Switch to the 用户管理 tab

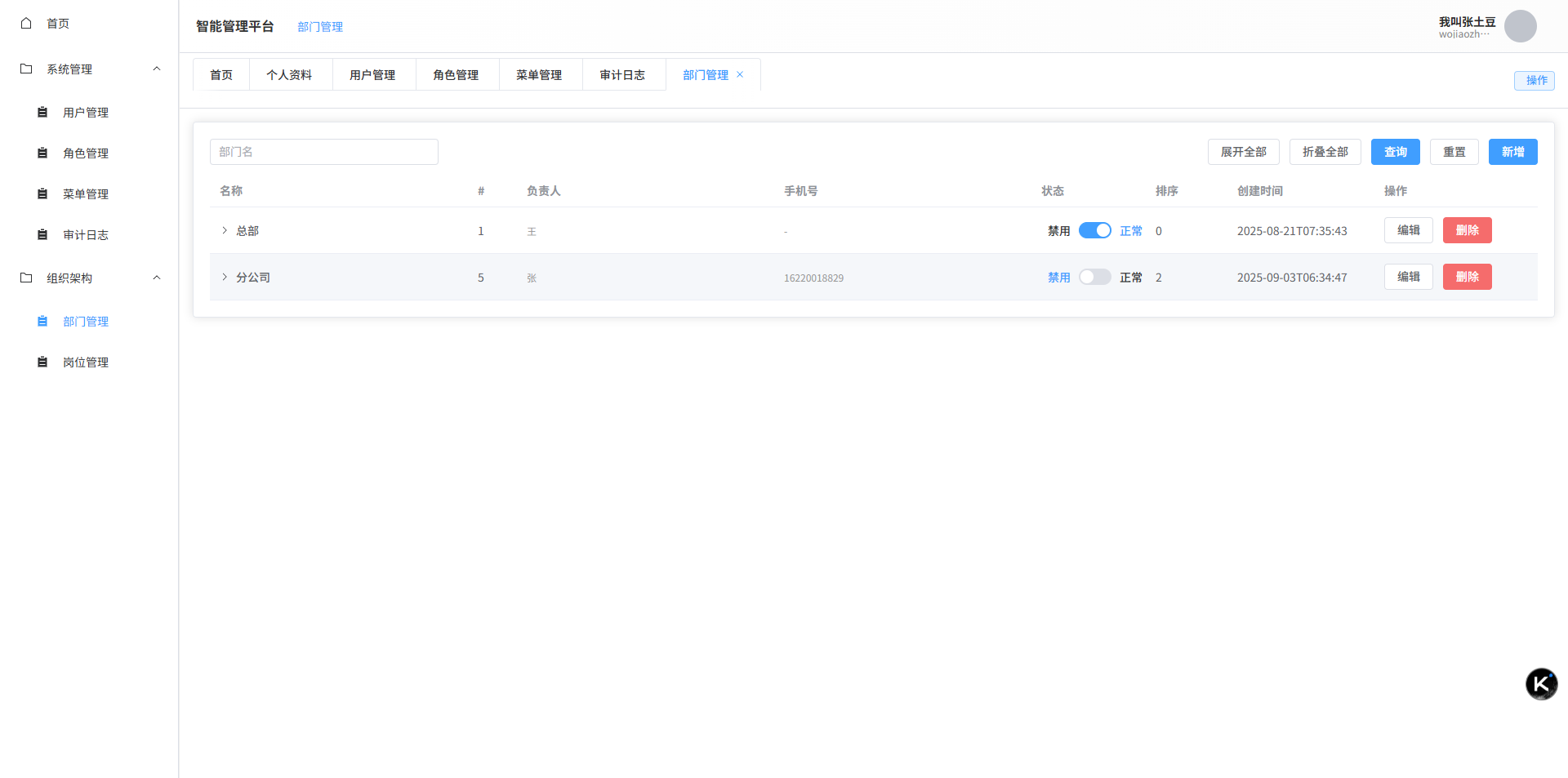tap(372, 74)
